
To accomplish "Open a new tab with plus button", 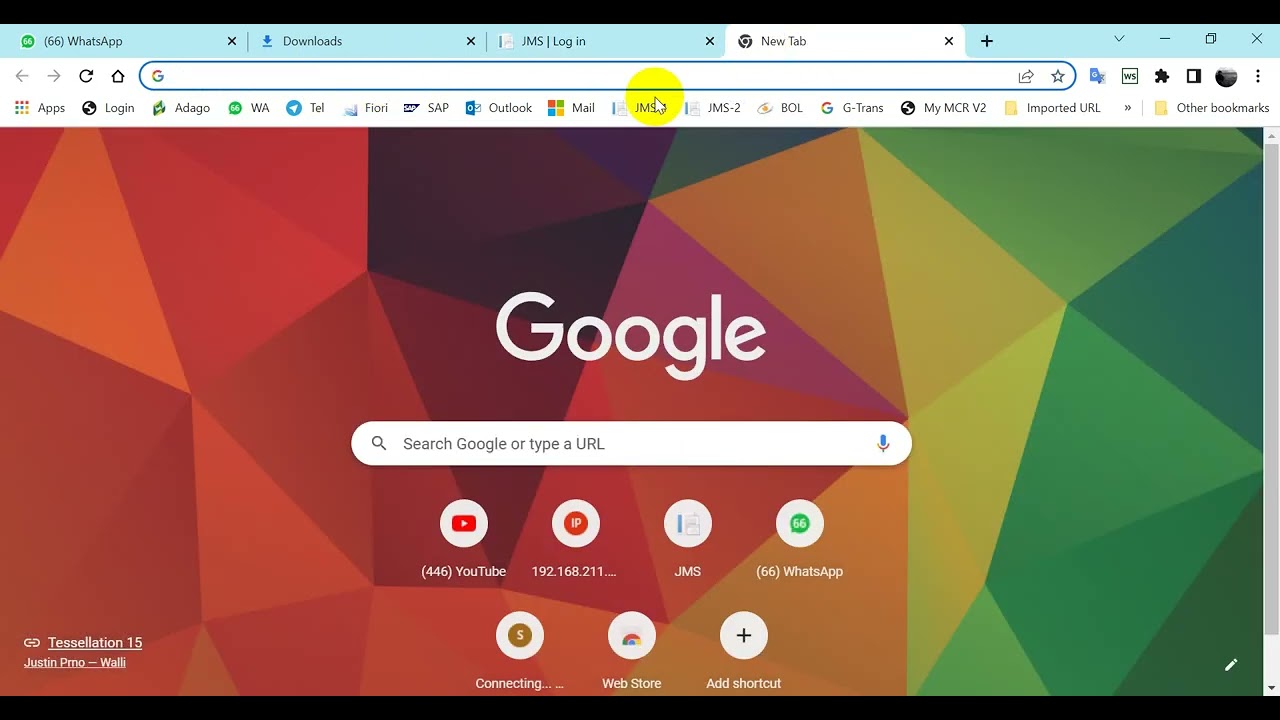I will pos(987,41).
